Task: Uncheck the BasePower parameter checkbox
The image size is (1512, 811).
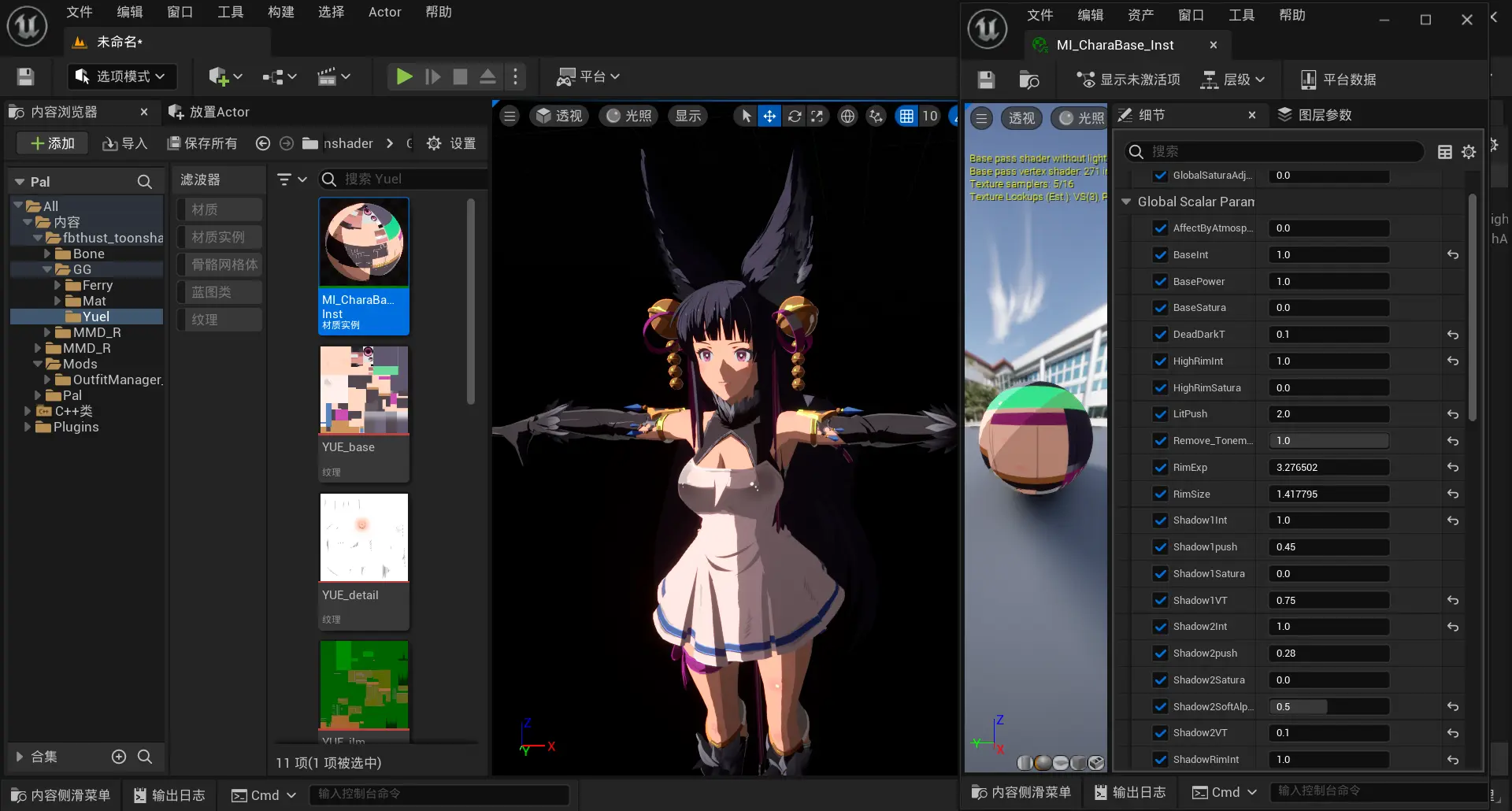Action: (1160, 282)
